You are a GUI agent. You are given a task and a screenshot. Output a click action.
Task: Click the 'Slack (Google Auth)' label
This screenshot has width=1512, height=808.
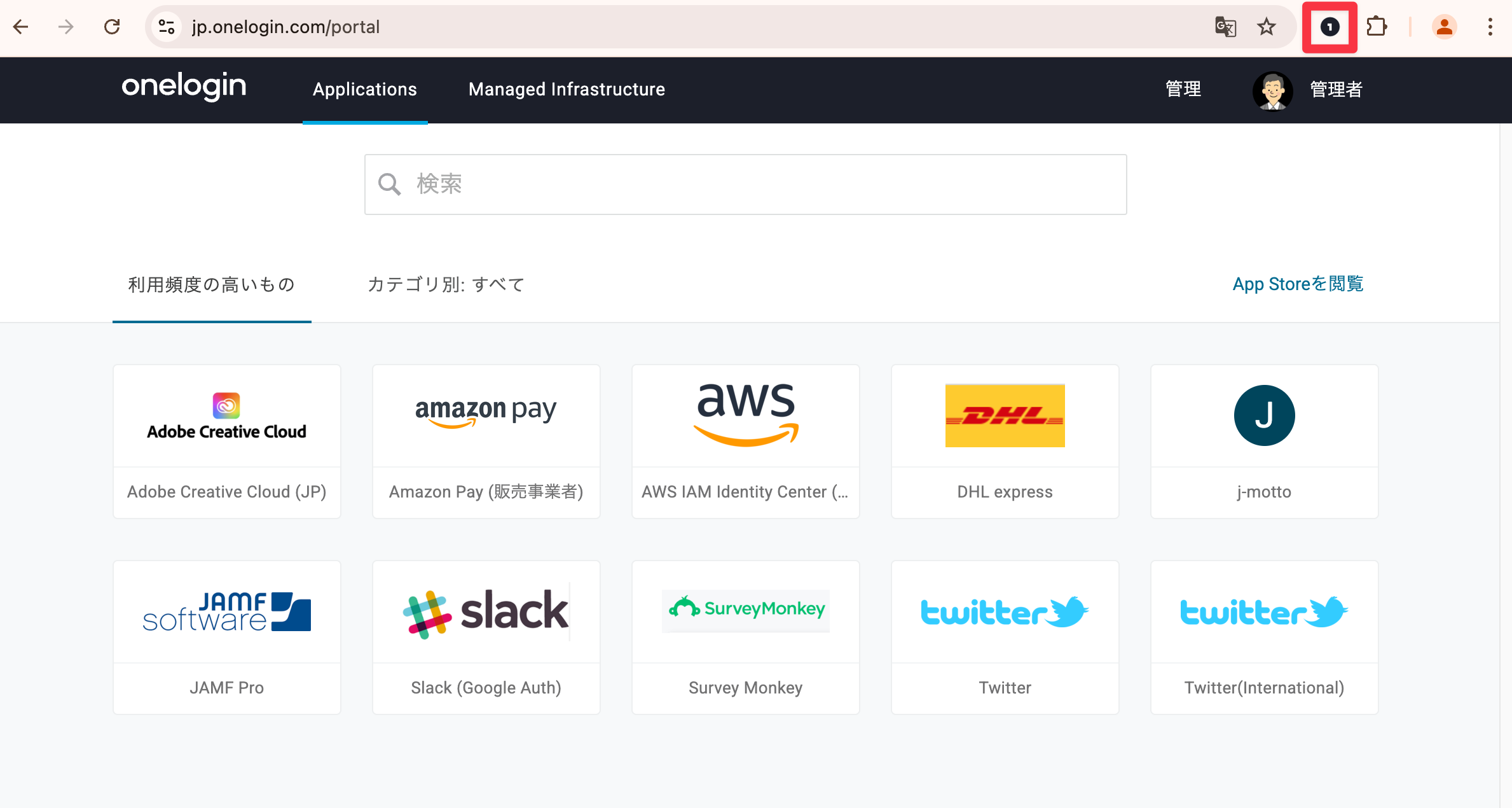point(486,688)
